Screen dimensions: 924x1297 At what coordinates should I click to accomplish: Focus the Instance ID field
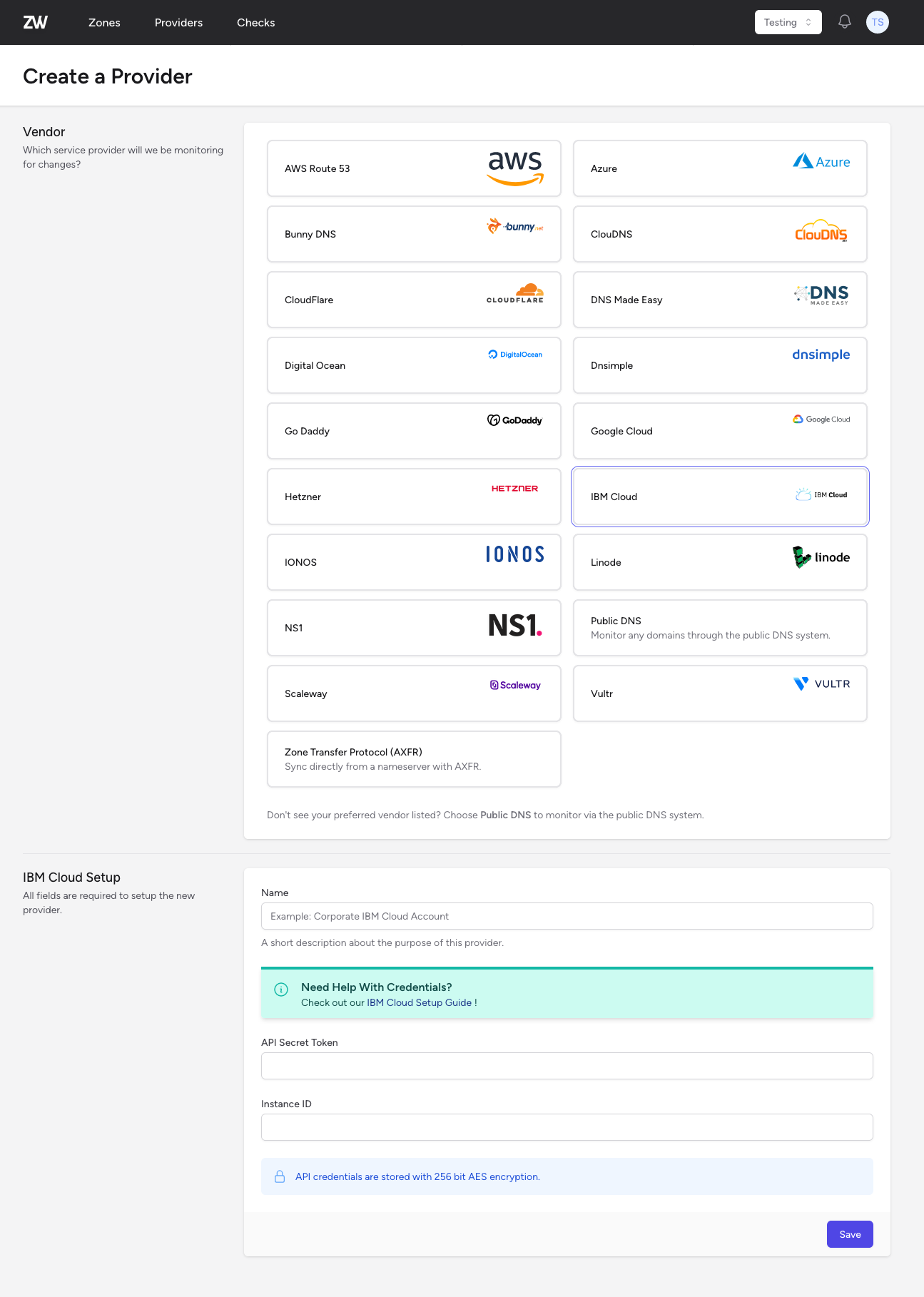click(x=567, y=1127)
